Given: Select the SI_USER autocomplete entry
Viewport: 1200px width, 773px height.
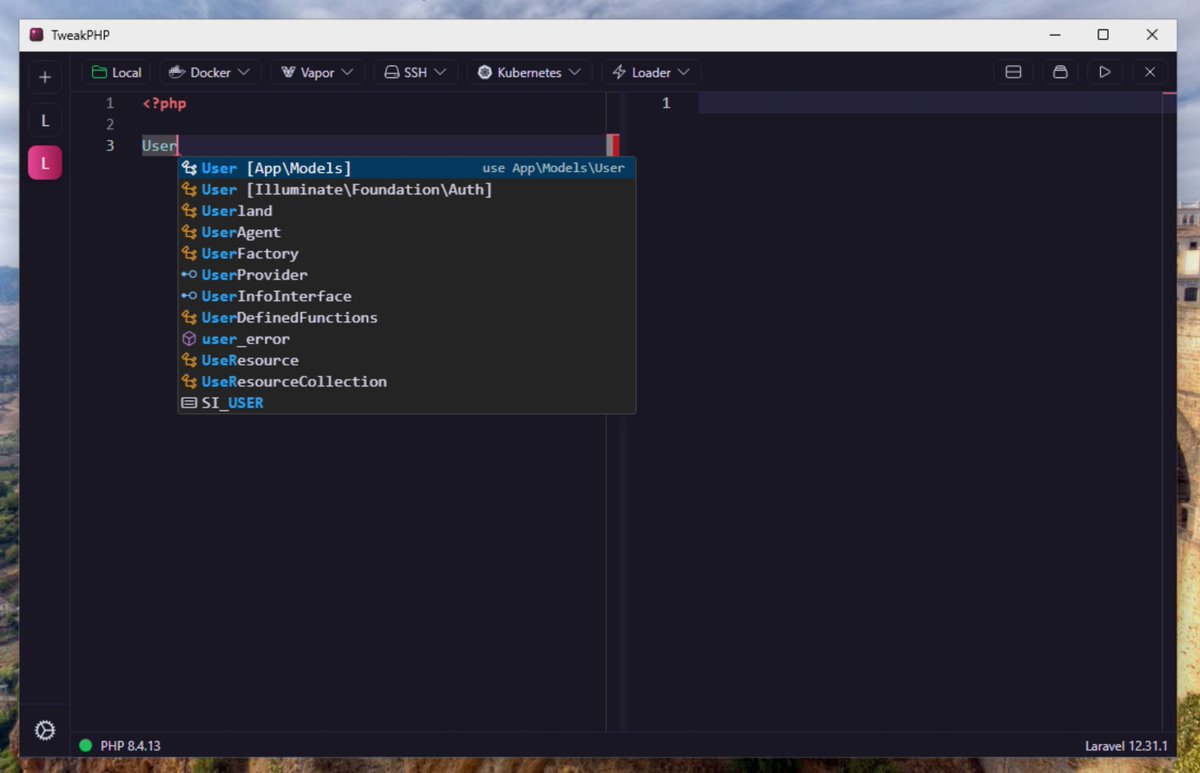Looking at the screenshot, I should (232, 402).
